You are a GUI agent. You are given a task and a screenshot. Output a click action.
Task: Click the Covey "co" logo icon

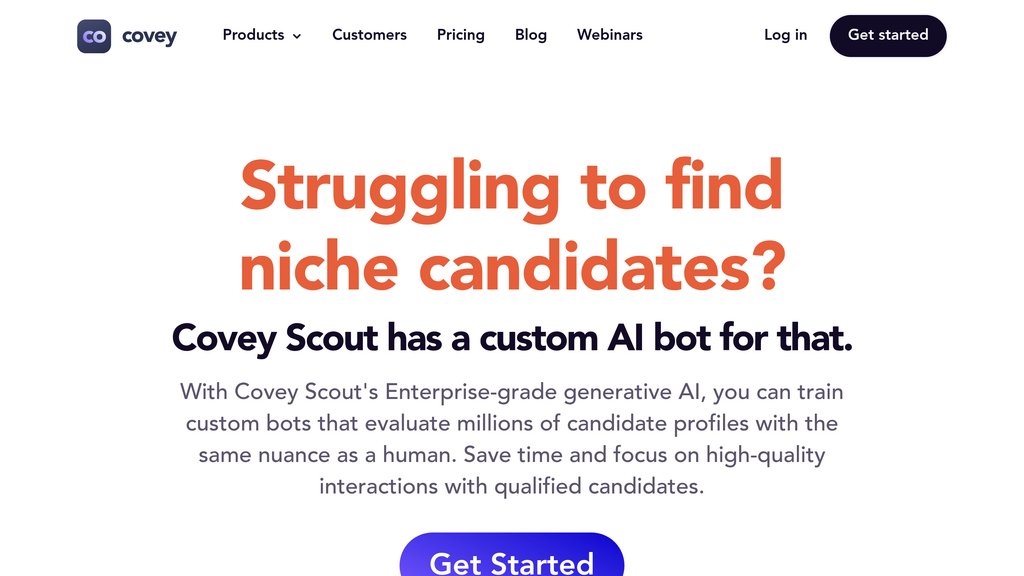tap(94, 36)
